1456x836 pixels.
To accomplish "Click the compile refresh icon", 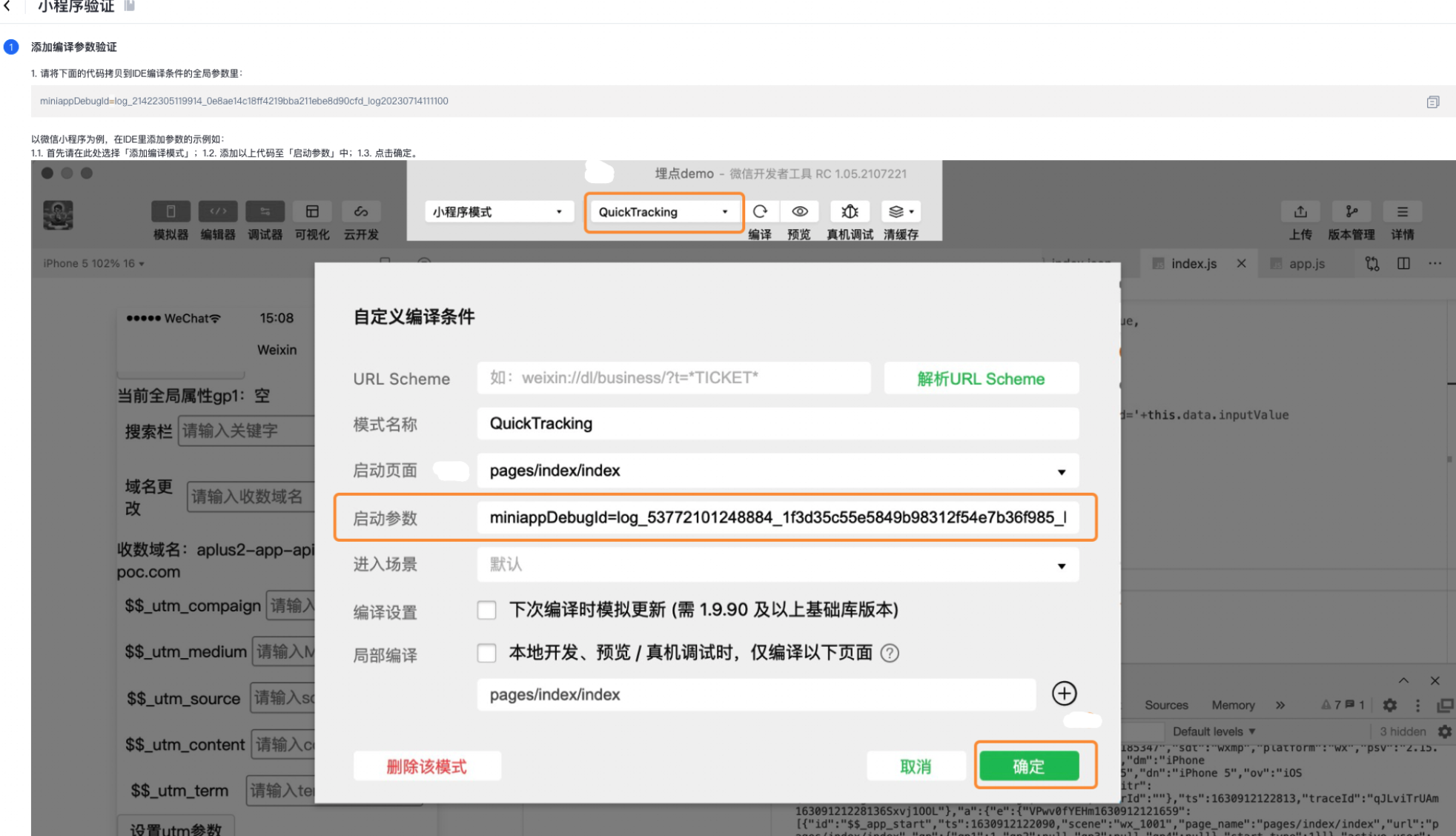I will click(760, 212).
